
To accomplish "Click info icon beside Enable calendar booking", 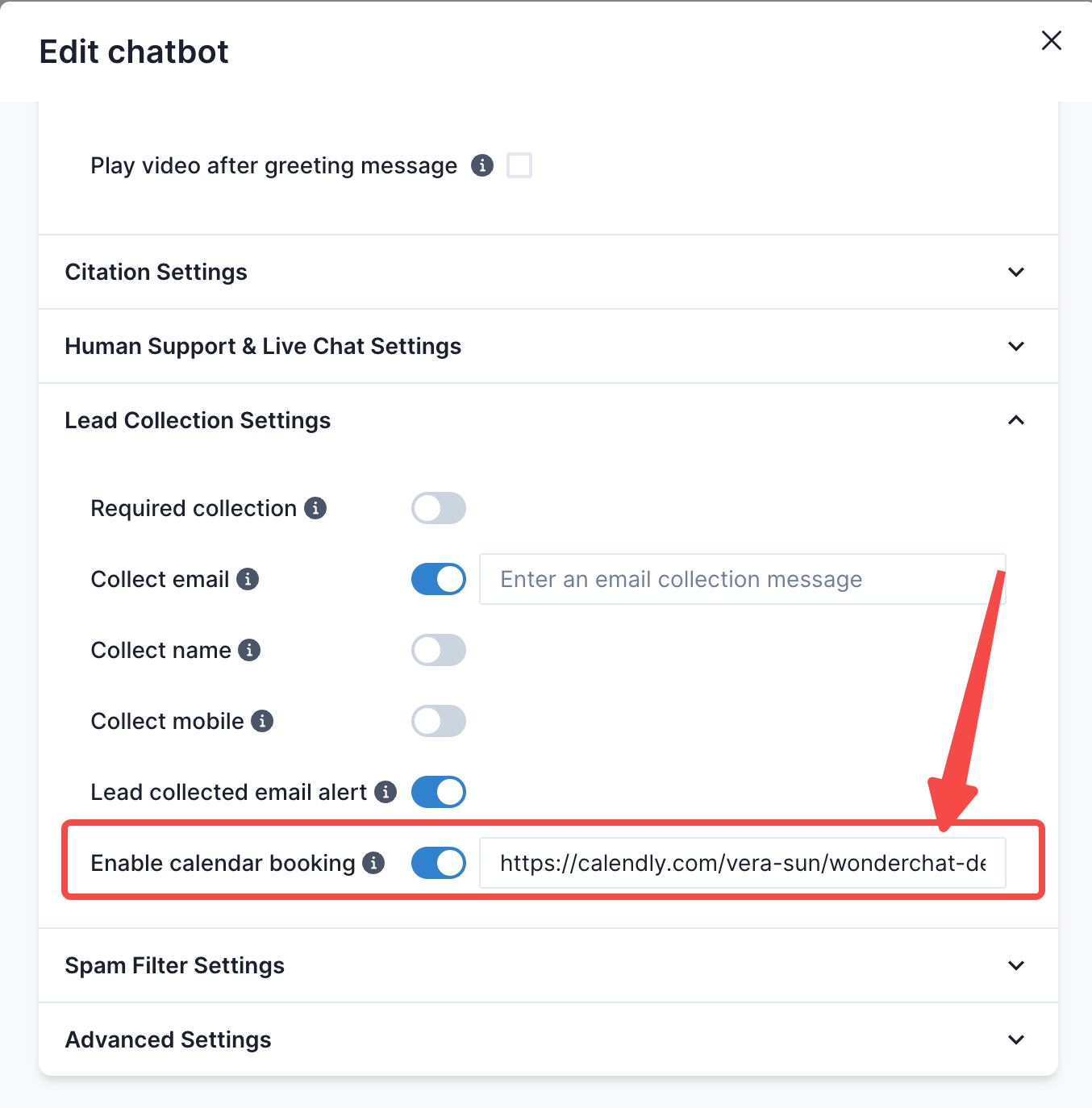I will click(373, 863).
